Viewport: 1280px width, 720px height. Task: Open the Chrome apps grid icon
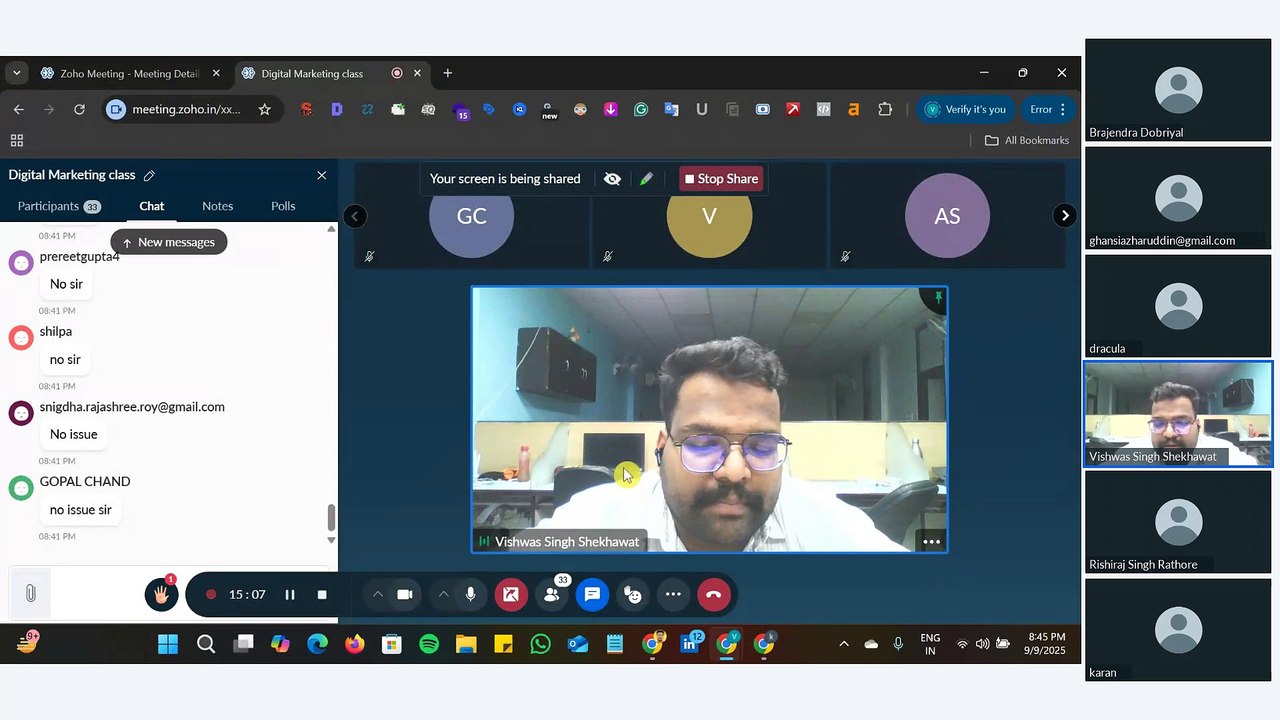16,140
